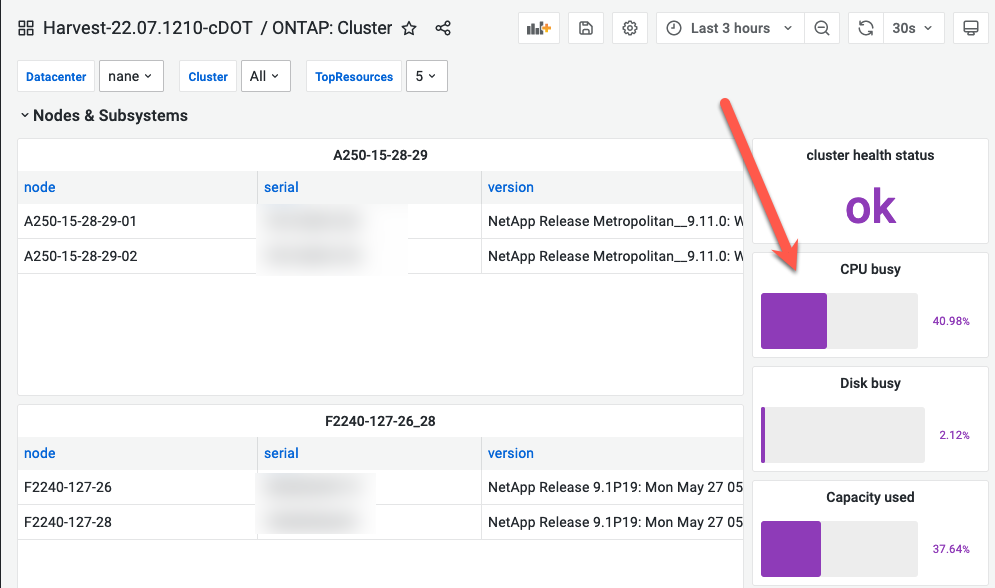Change the TopResources count dropdown
The image size is (995, 588).
click(x=426, y=75)
